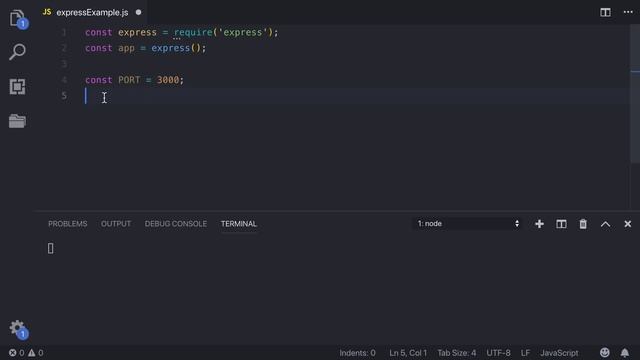Click Ln 5, Col 1 in status bar
This screenshot has height=360, width=640.
click(x=408, y=353)
